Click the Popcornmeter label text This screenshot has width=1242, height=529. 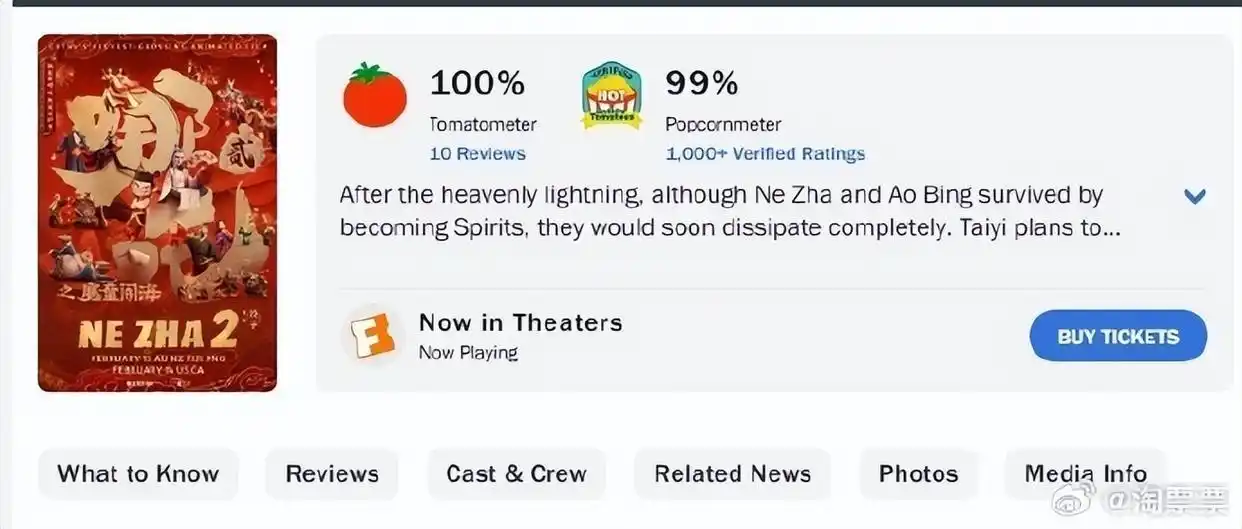coord(723,125)
